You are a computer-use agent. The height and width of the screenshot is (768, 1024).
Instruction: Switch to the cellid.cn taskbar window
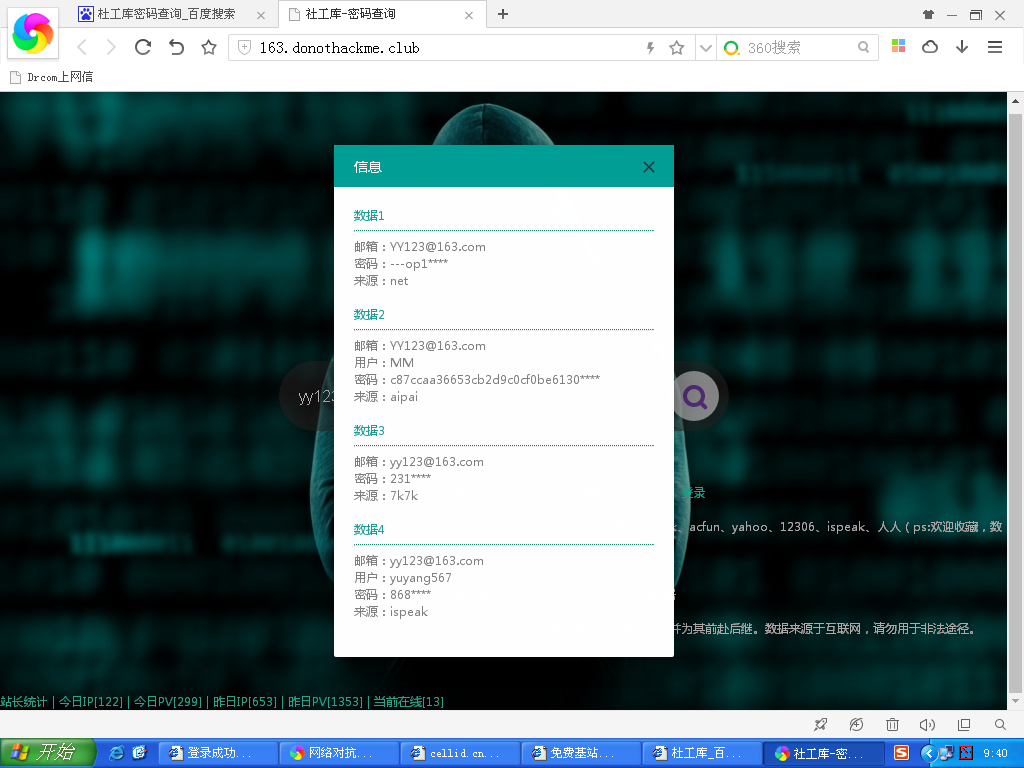[x=459, y=753]
